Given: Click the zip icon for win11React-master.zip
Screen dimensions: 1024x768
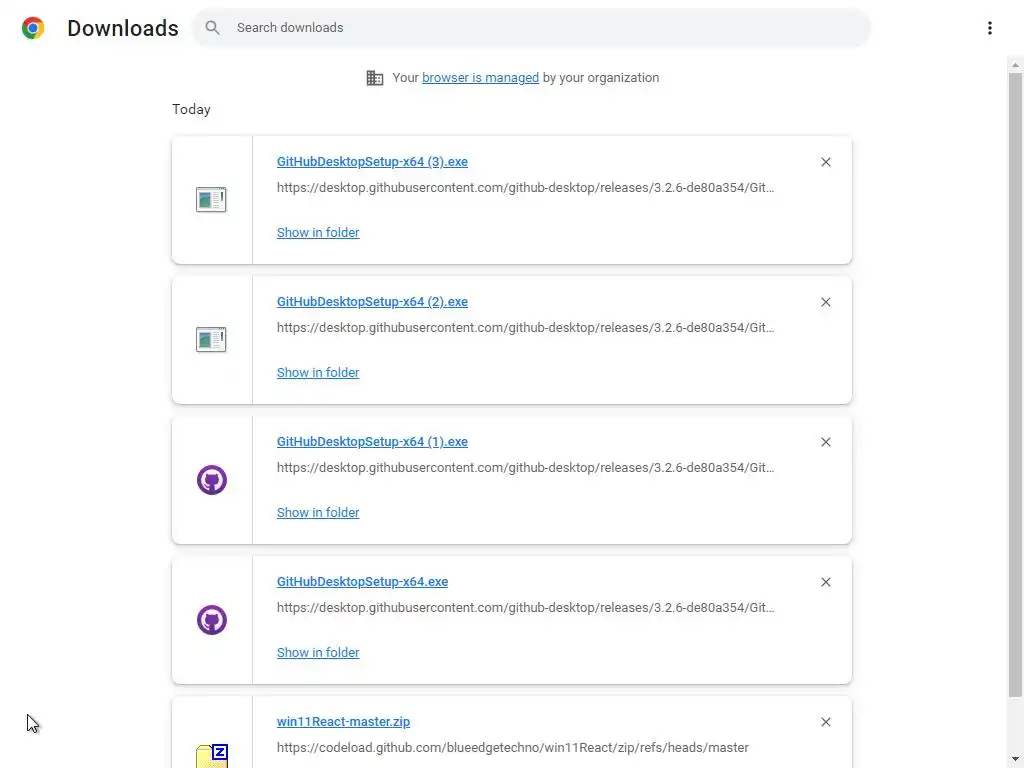Looking at the screenshot, I should point(212,755).
